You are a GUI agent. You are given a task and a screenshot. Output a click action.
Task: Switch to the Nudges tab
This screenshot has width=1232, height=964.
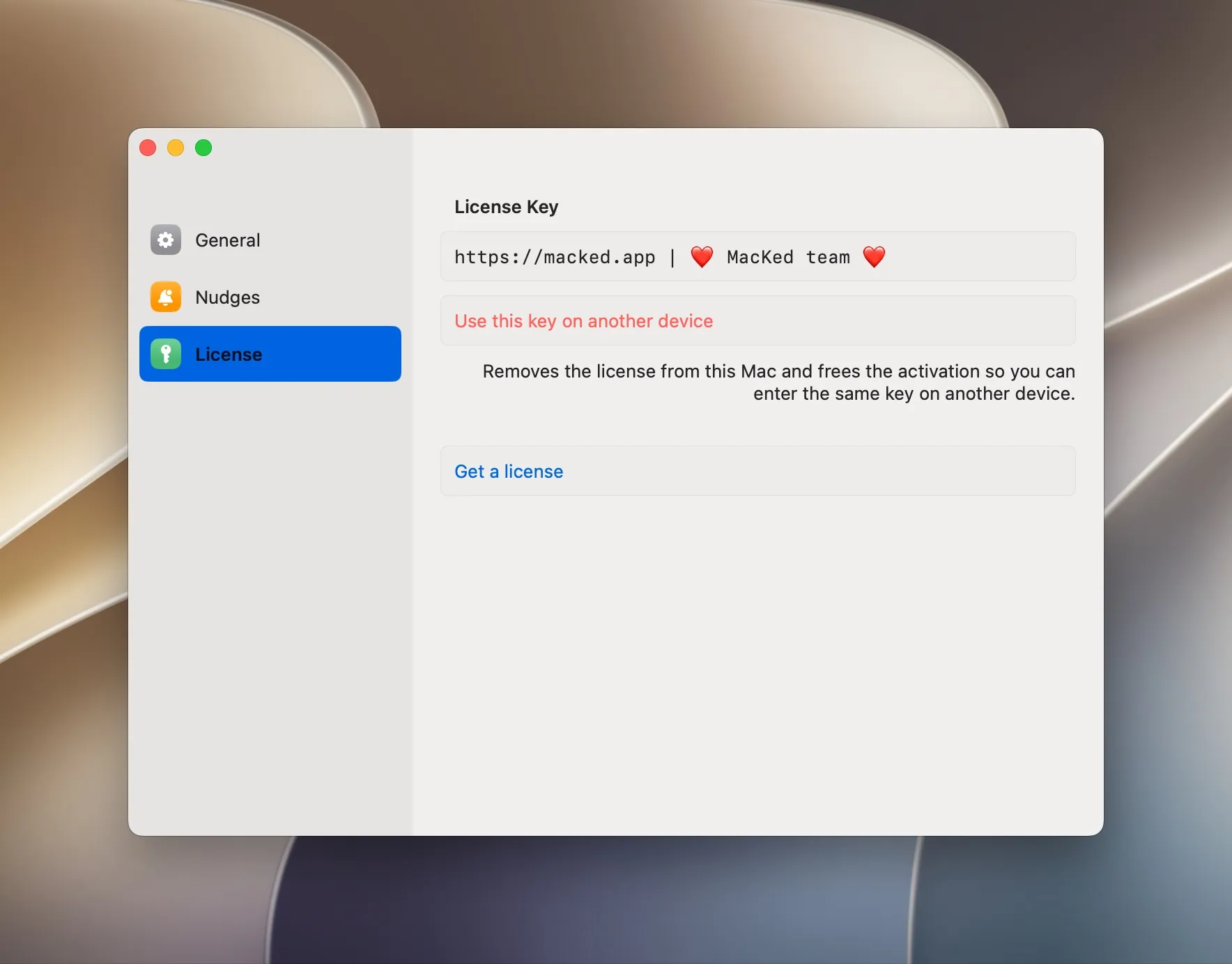click(270, 297)
